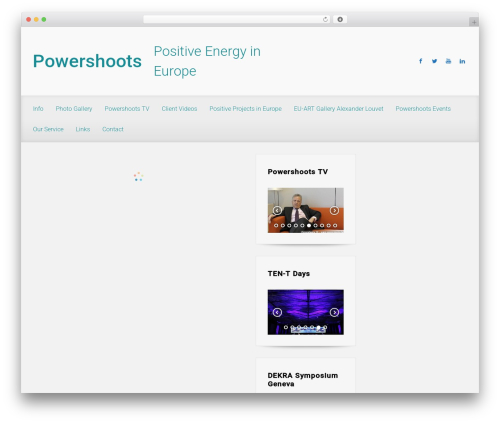Open the Contact menu item
This screenshot has height=423, width=500.
tap(113, 129)
